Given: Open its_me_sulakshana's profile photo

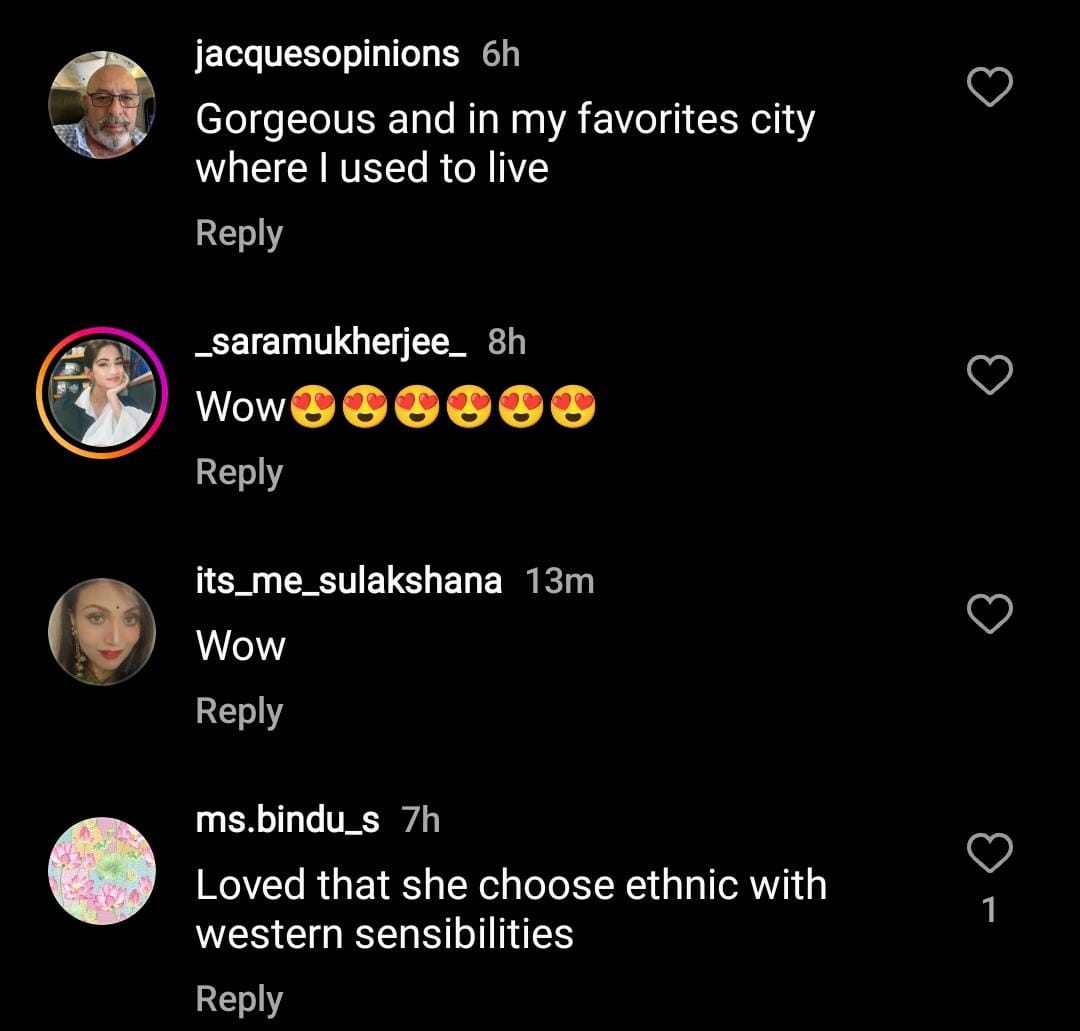Looking at the screenshot, I should [x=102, y=632].
